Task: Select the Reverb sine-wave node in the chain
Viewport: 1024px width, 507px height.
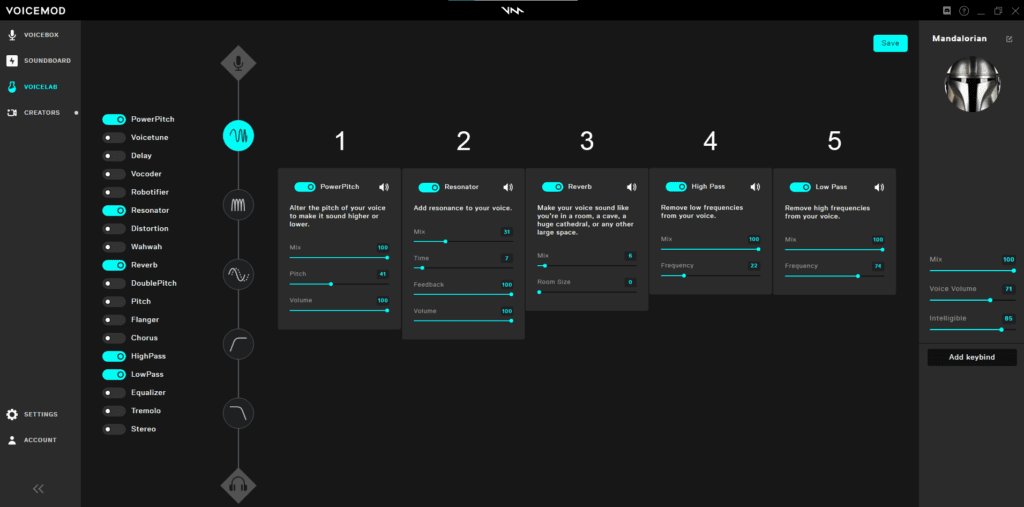Action: [x=238, y=274]
